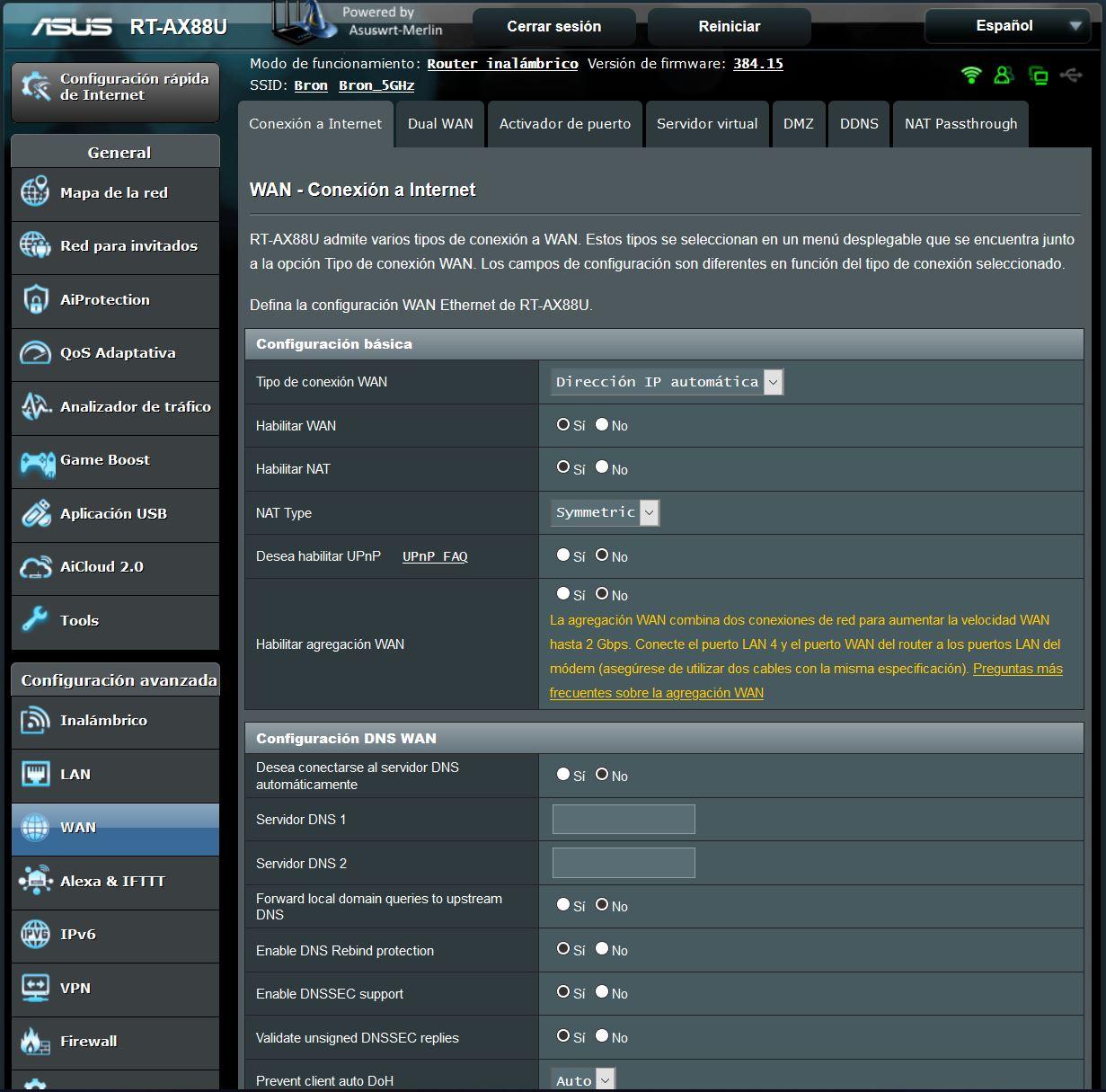
Task: Open the LAN port icon
Action: coord(35,774)
